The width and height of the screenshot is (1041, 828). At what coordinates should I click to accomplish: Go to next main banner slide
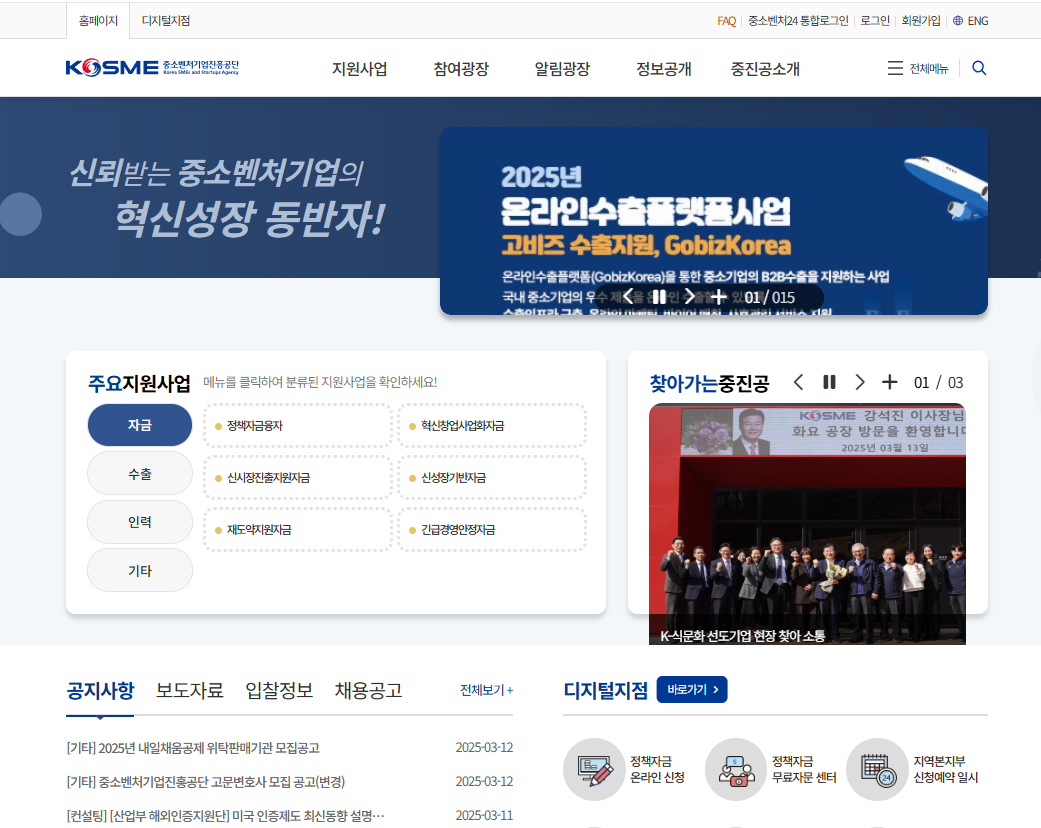pyautogui.click(x=689, y=296)
